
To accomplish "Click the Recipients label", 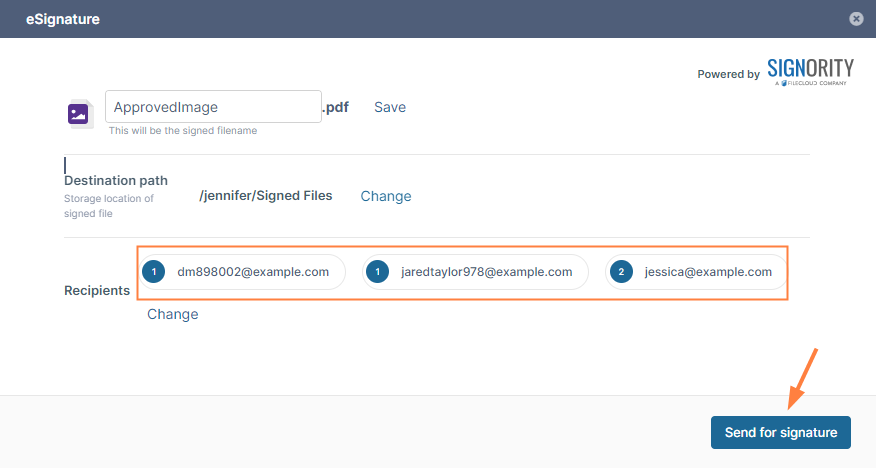I will pos(97,291).
